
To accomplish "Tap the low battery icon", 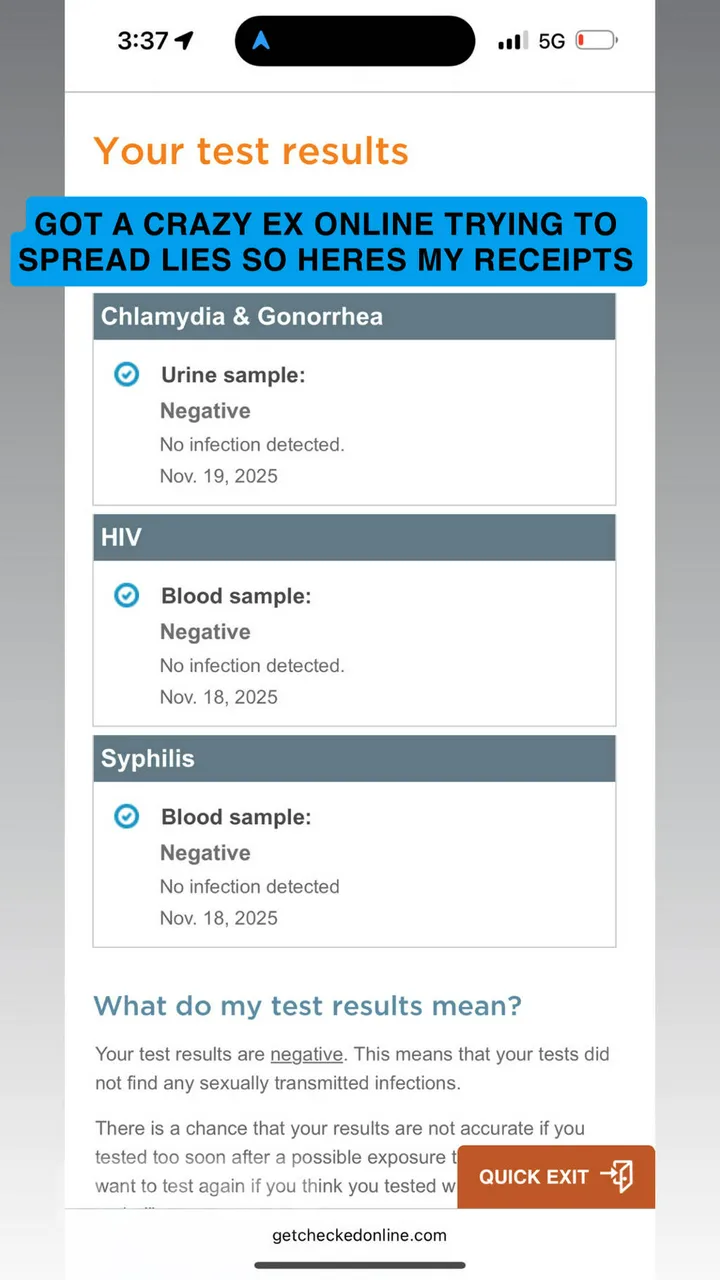I will tap(596, 41).
